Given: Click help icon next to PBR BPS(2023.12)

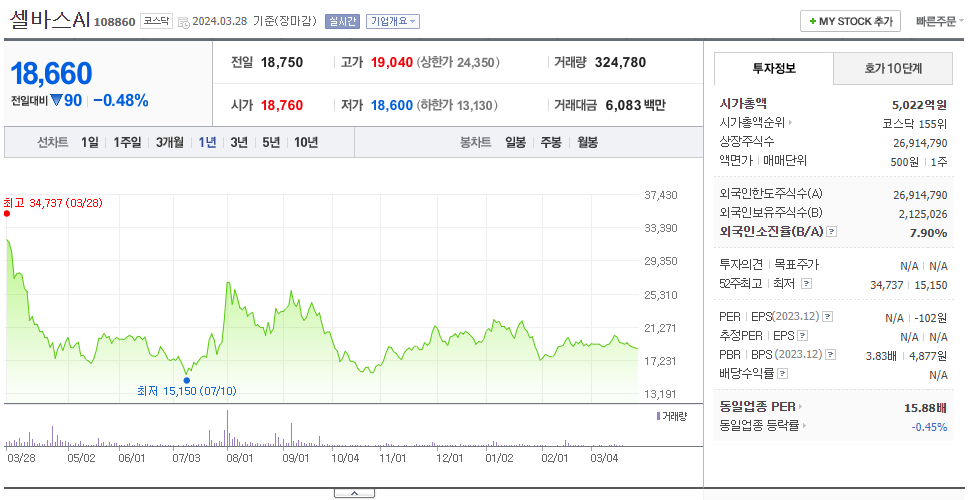Looking at the screenshot, I should (x=831, y=355).
